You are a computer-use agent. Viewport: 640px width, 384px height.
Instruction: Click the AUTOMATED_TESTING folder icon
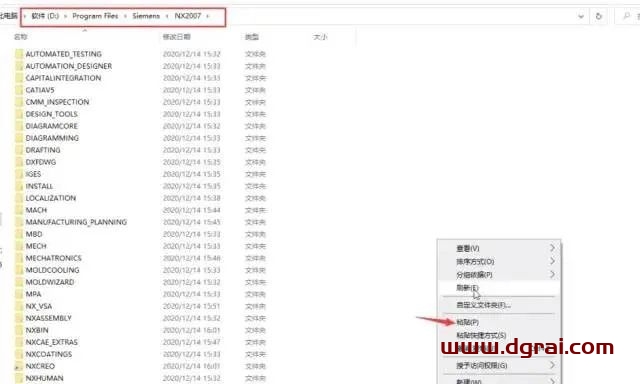tap(19, 54)
